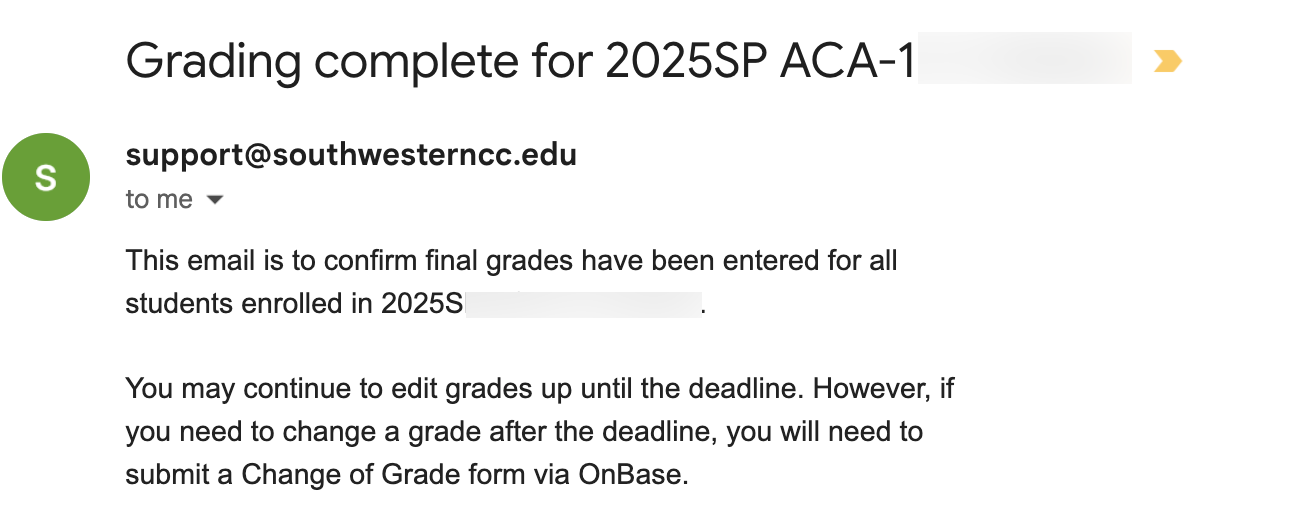The height and width of the screenshot is (524, 1308).
Task: Expand recipient details arrow beside "to me"
Action: [214, 200]
